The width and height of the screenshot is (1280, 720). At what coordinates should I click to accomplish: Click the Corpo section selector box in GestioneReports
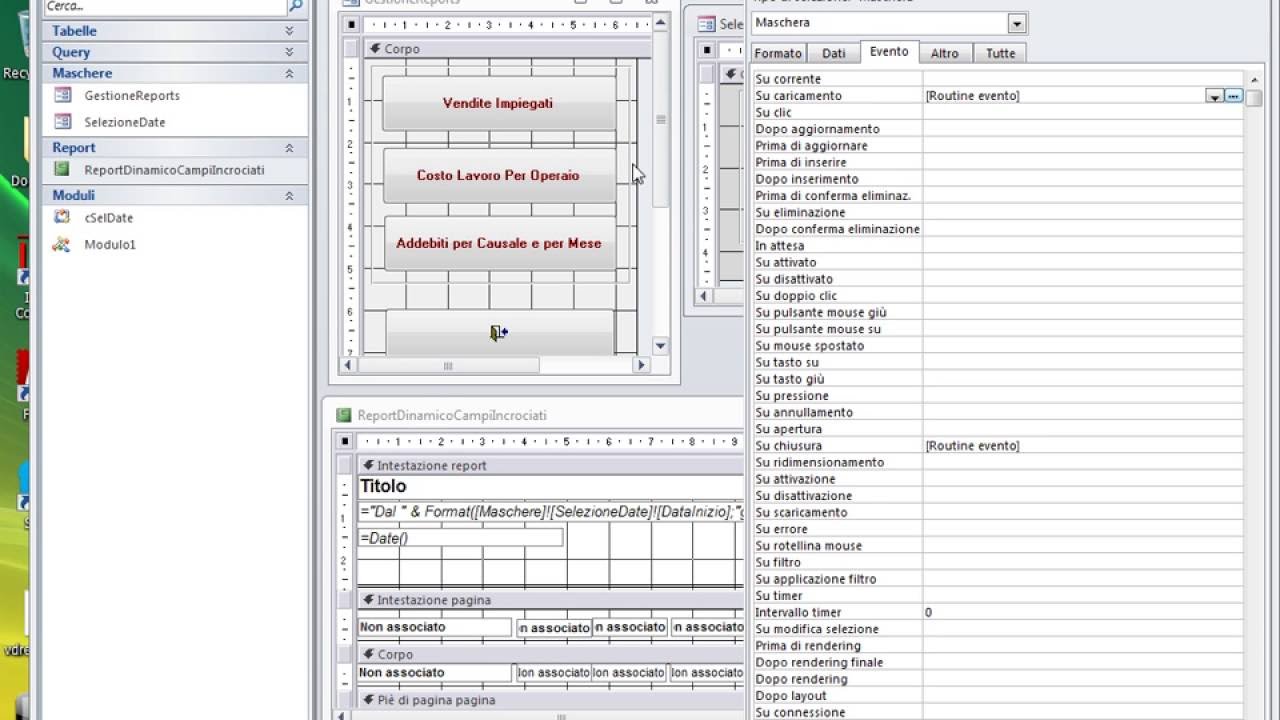tap(351, 48)
